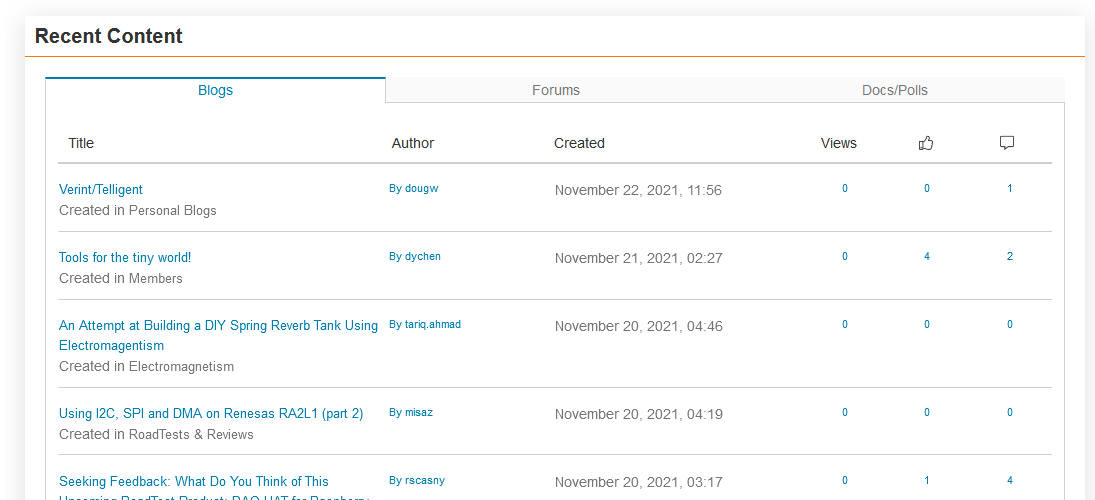The height and width of the screenshot is (500, 1095).
Task: Switch to the Forums tab
Action: pos(555,90)
